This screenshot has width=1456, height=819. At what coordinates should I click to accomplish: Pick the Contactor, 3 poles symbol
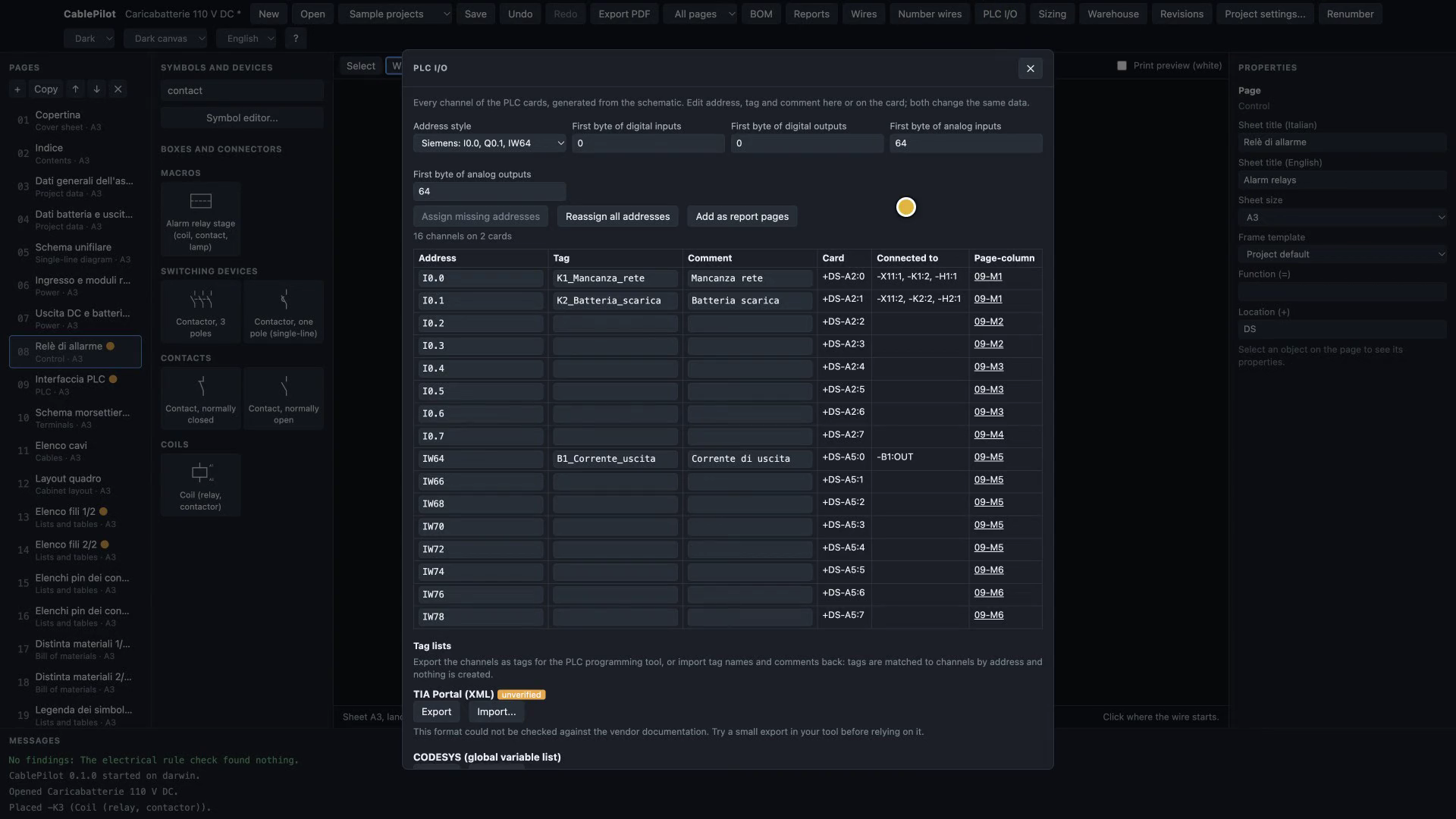(x=201, y=312)
